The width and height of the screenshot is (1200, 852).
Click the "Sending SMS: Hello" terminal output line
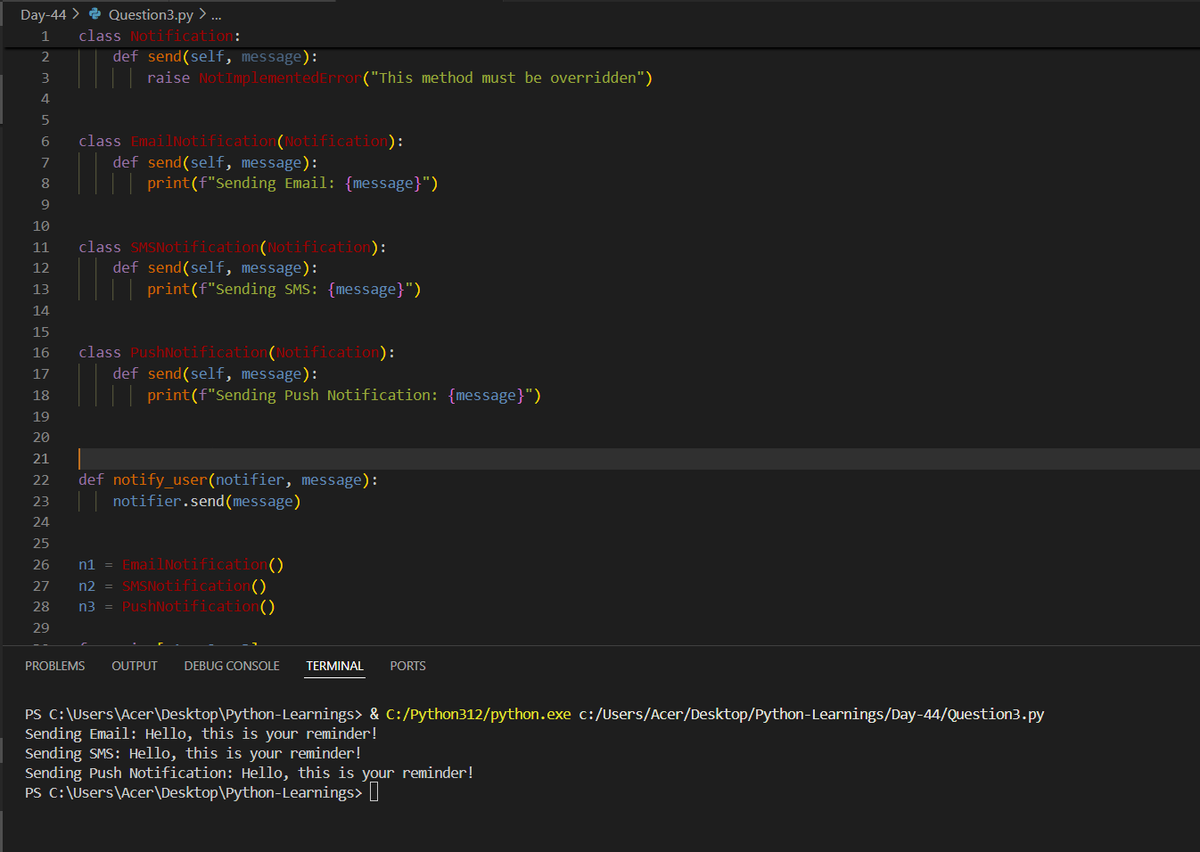click(x=193, y=753)
